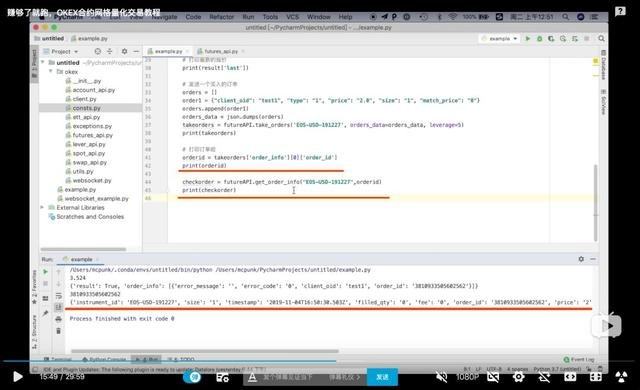Open the Run panel settings gear

click(x=581, y=259)
